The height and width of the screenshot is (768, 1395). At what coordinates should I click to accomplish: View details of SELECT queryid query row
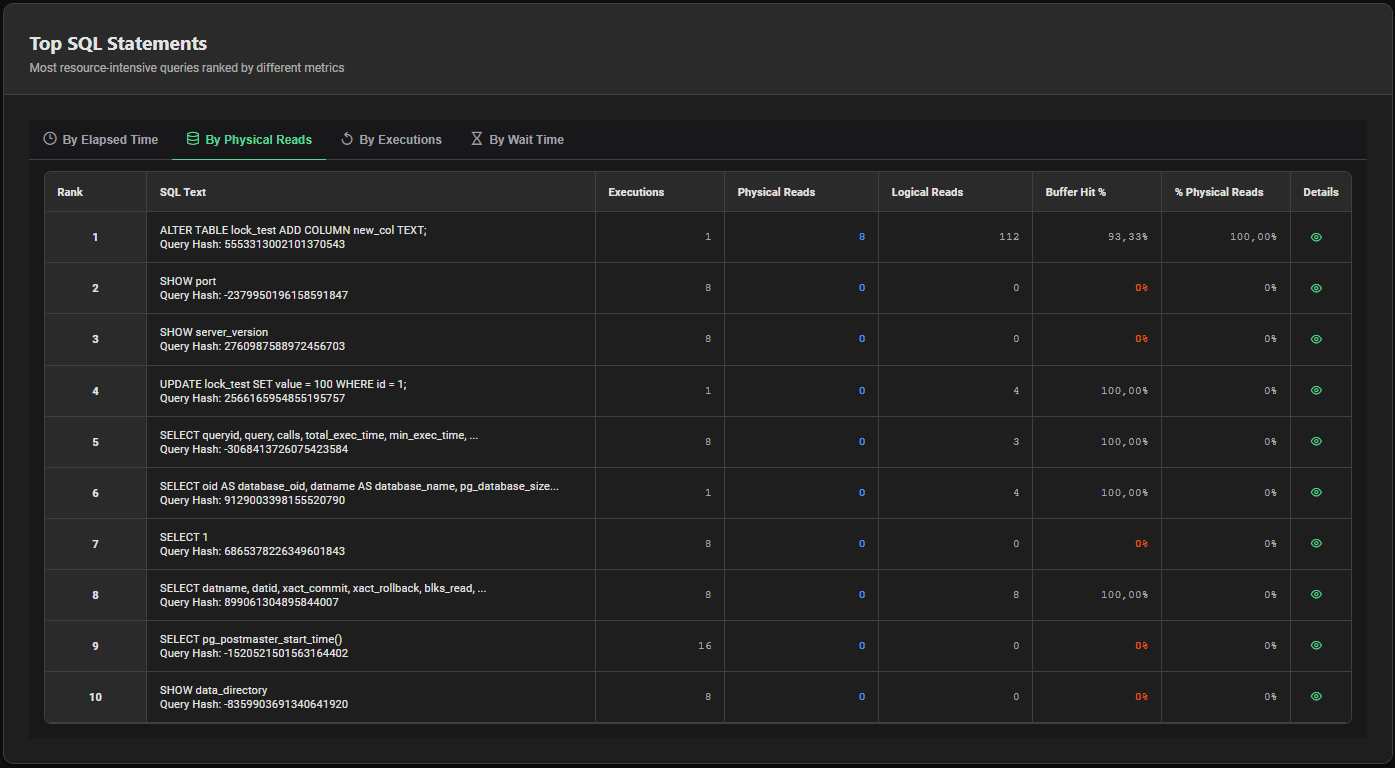pyautogui.click(x=1316, y=441)
